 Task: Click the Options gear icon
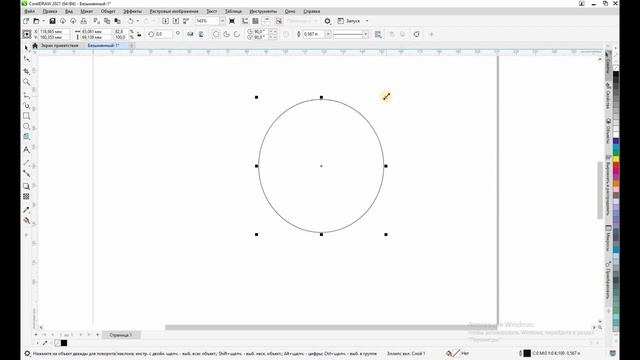327,21
